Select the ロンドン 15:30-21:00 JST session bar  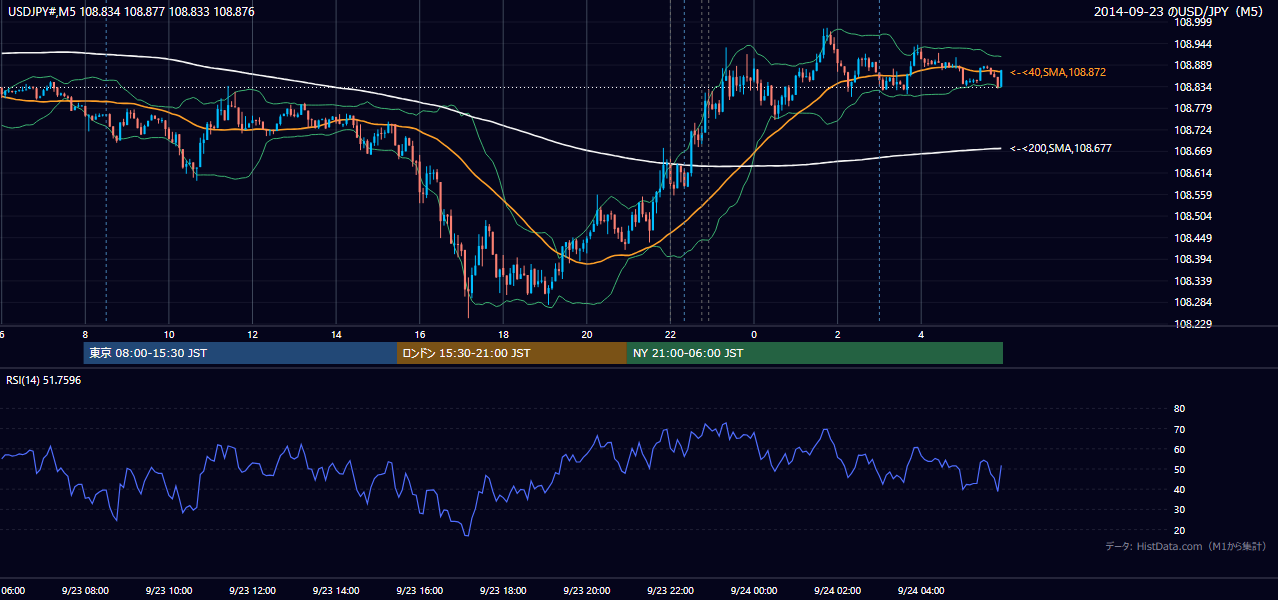tap(512, 353)
